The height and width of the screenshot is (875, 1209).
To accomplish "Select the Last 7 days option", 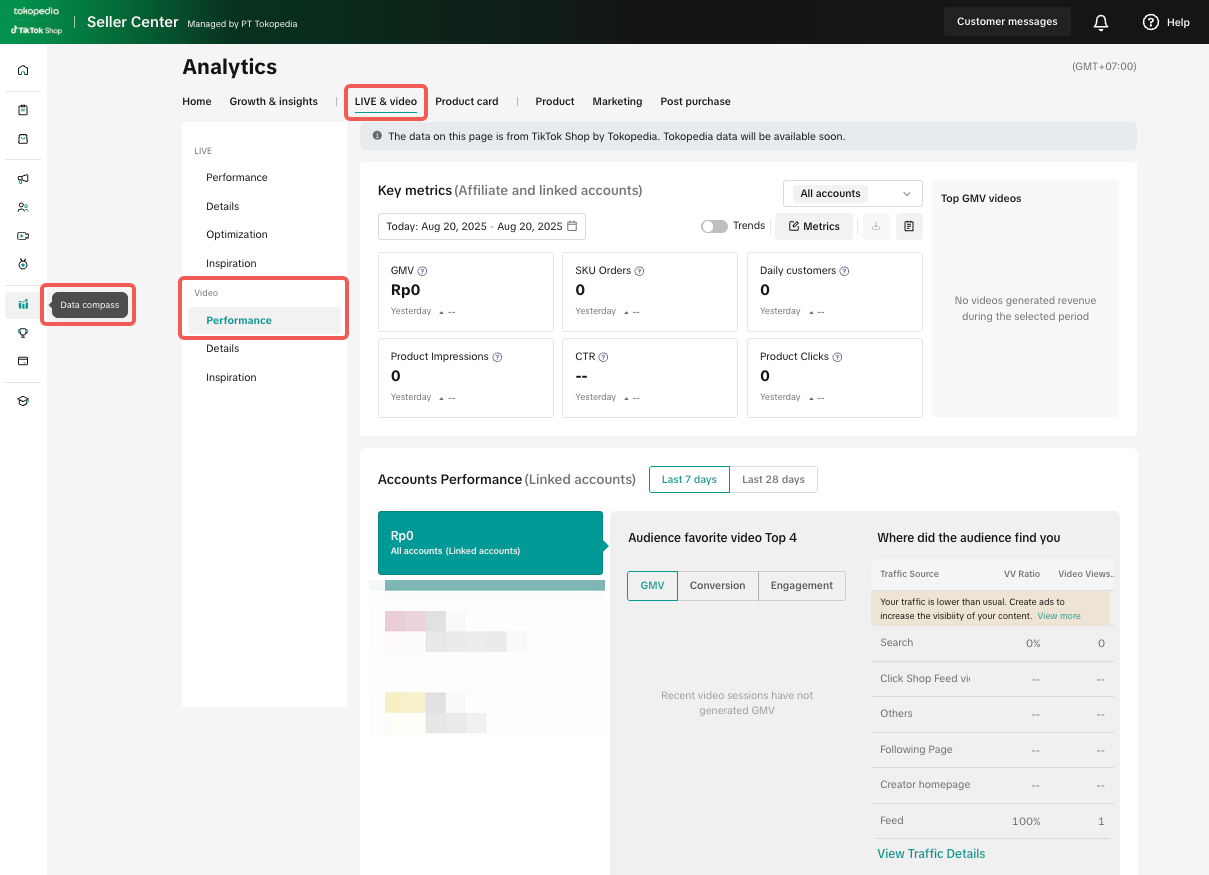I will coord(689,480).
